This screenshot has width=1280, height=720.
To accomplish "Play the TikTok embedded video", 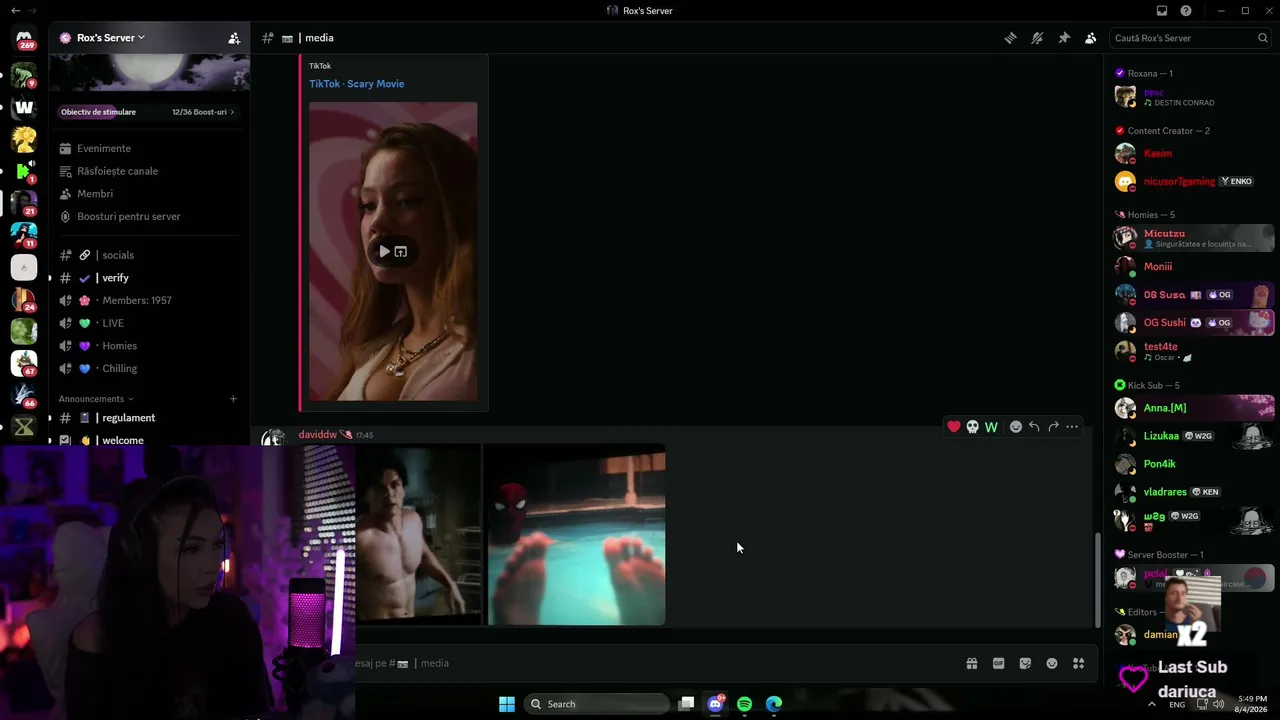I will [x=384, y=252].
